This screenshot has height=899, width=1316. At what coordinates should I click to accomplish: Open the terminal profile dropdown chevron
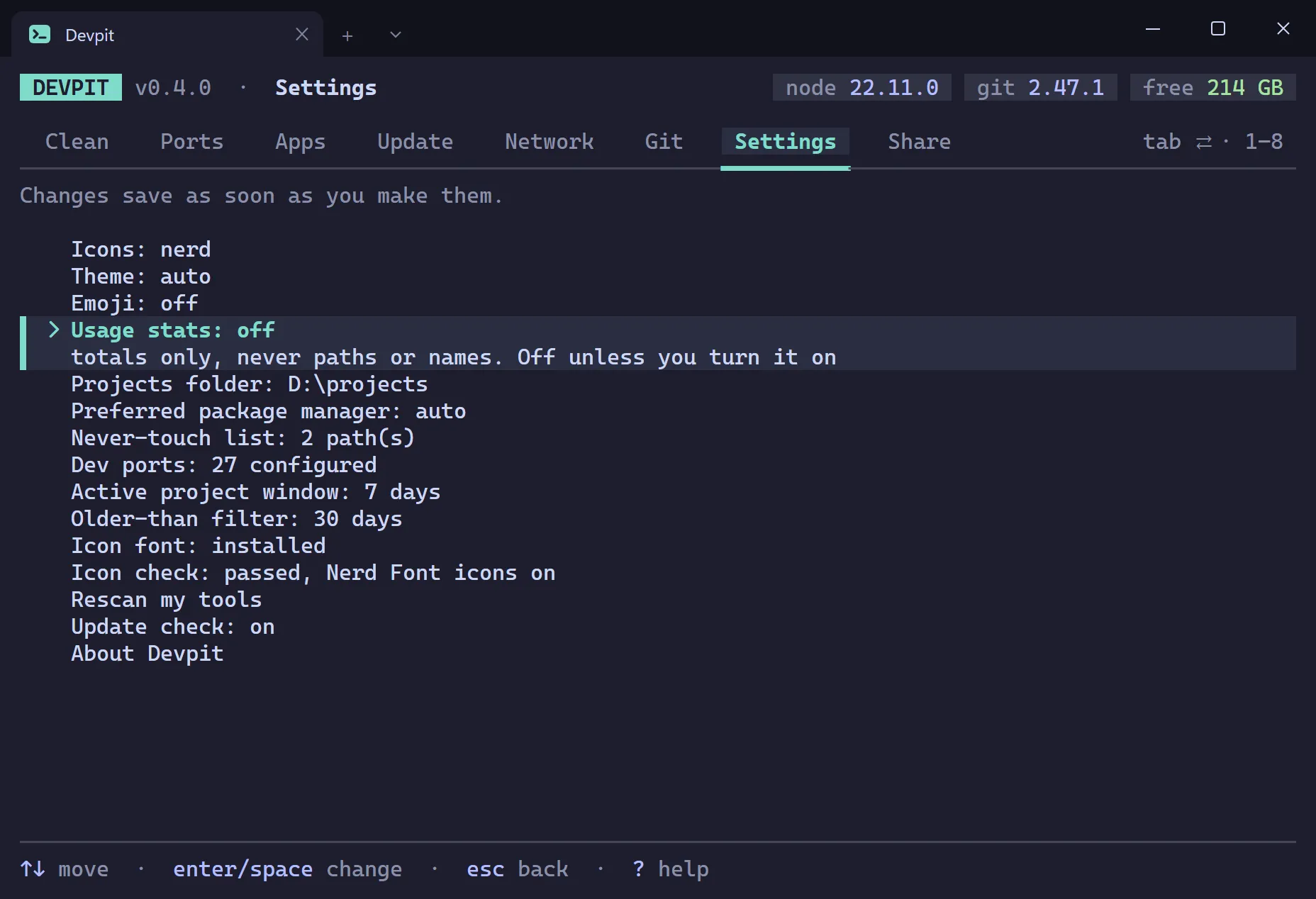[396, 35]
